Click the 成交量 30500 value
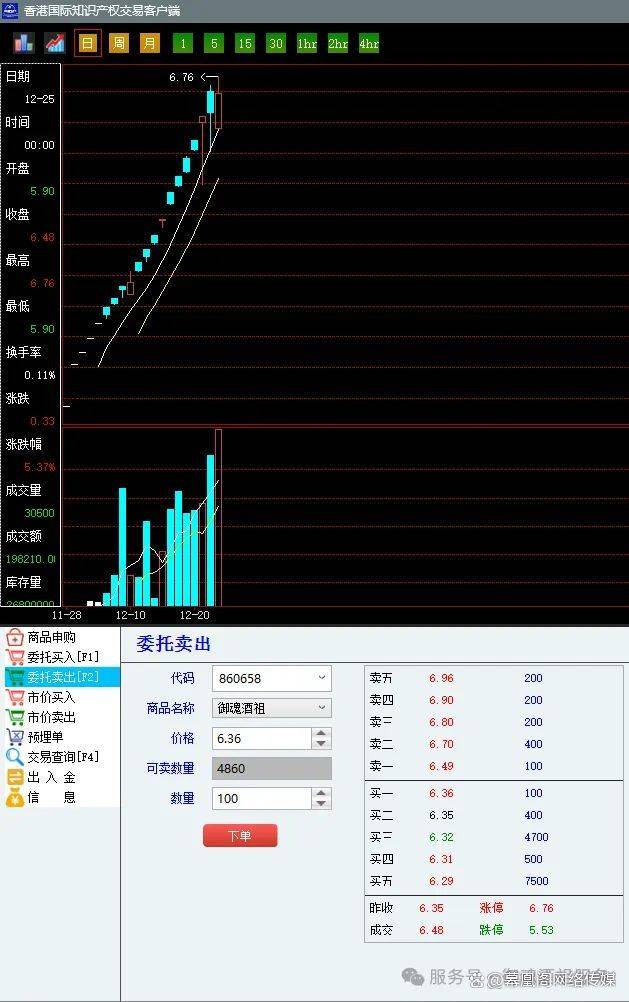The width and height of the screenshot is (629, 1002). [39, 513]
